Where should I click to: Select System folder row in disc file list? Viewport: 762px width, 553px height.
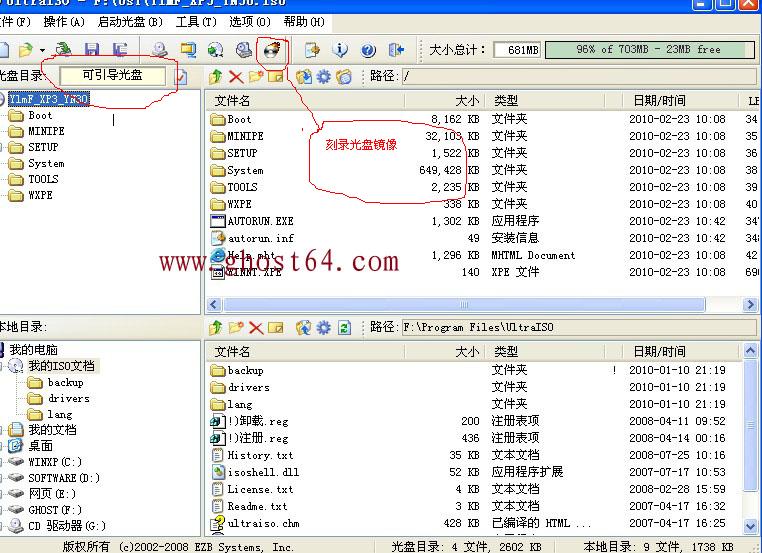tap(245, 171)
